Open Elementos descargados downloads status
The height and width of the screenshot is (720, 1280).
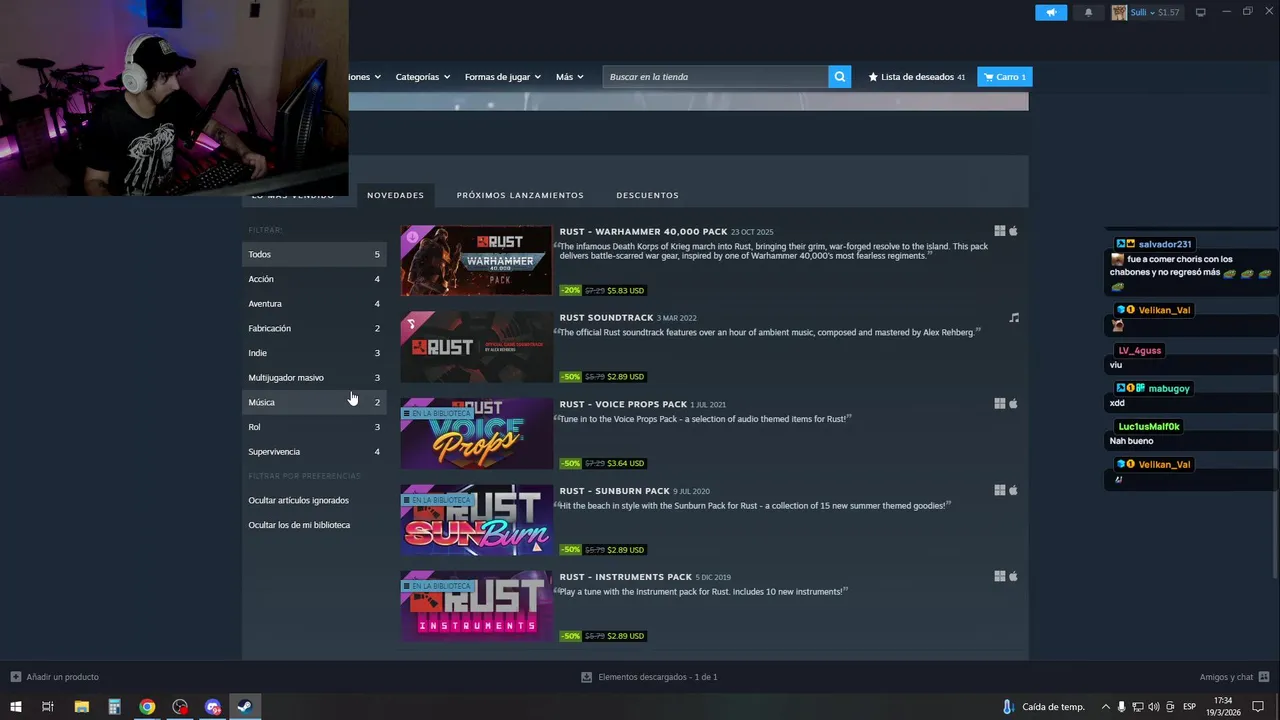pos(650,677)
